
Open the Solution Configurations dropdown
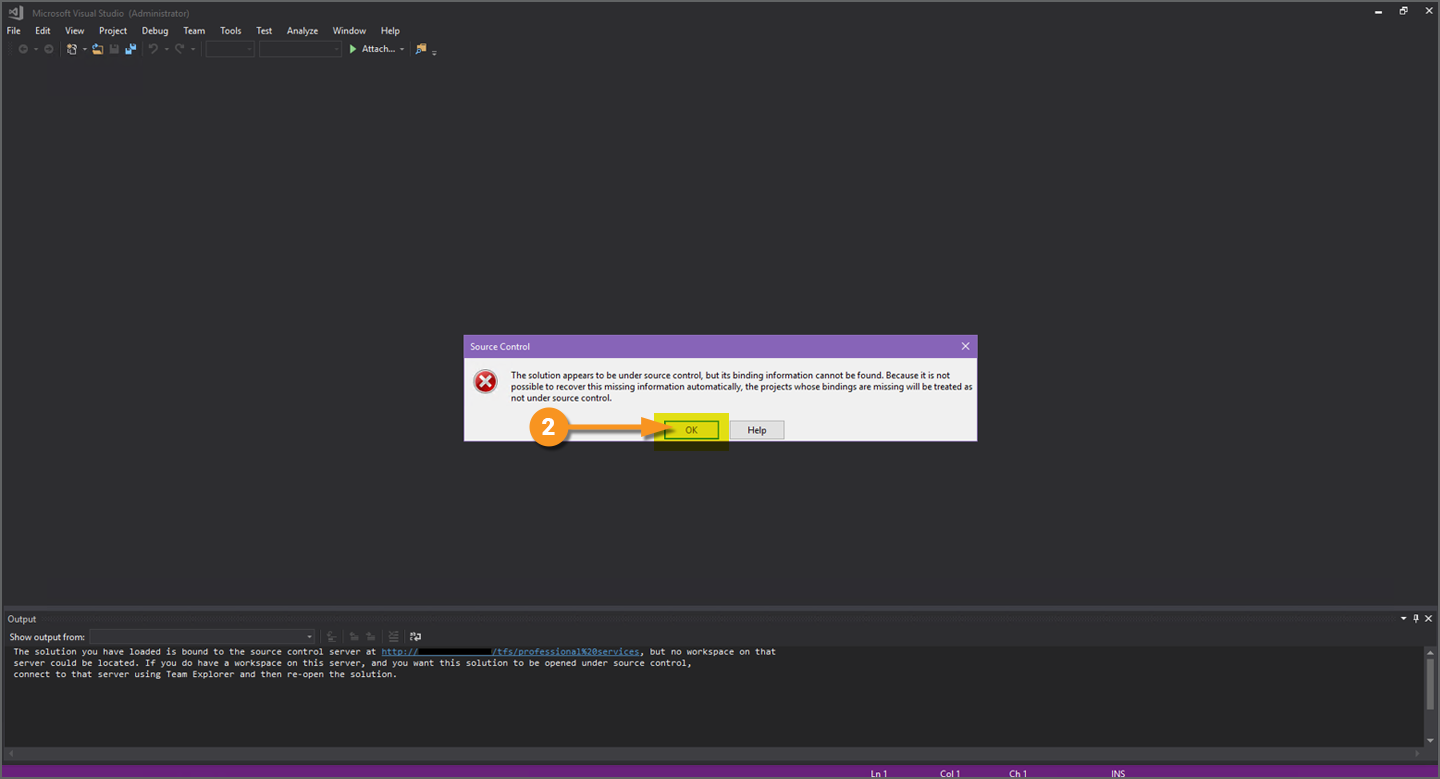pyautogui.click(x=230, y=49)
